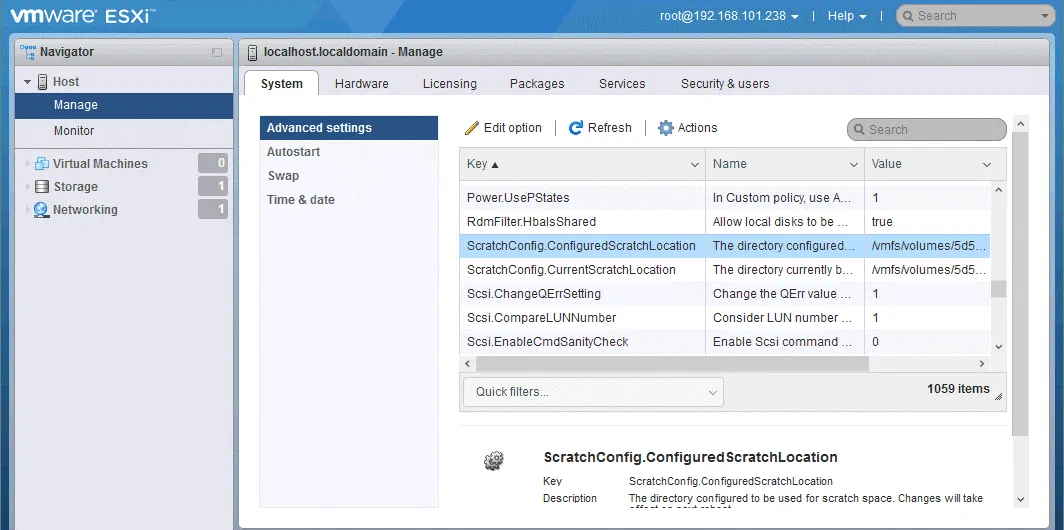Switch to the Hardware tab
Viewport: 1064px width, 530px height.
point(361,84)
